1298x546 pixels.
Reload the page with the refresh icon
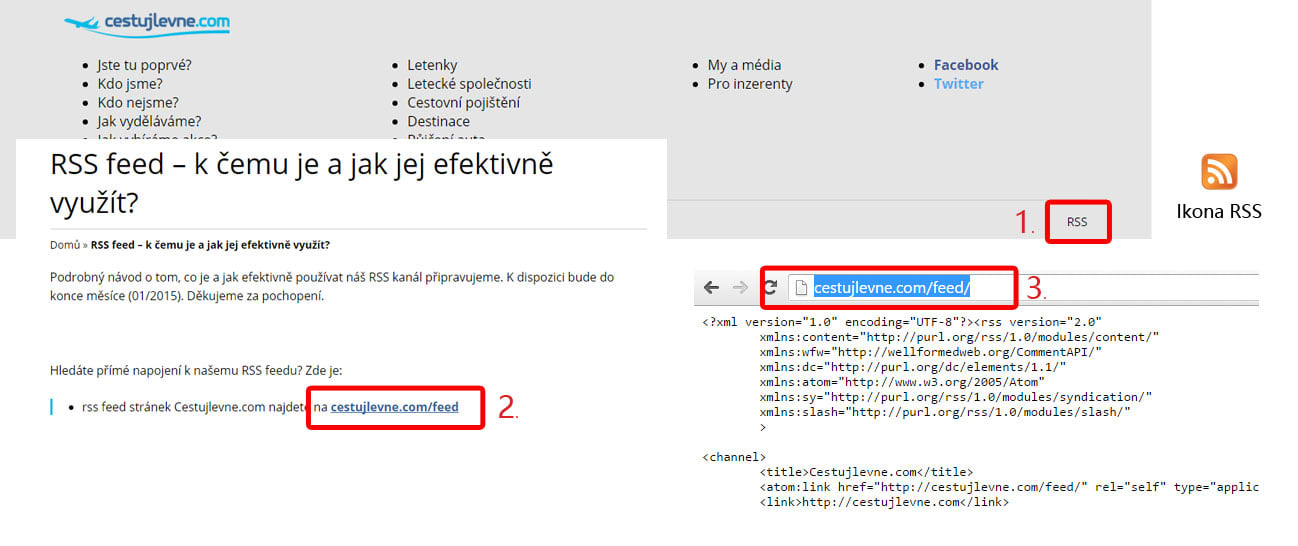pos(771,288)
